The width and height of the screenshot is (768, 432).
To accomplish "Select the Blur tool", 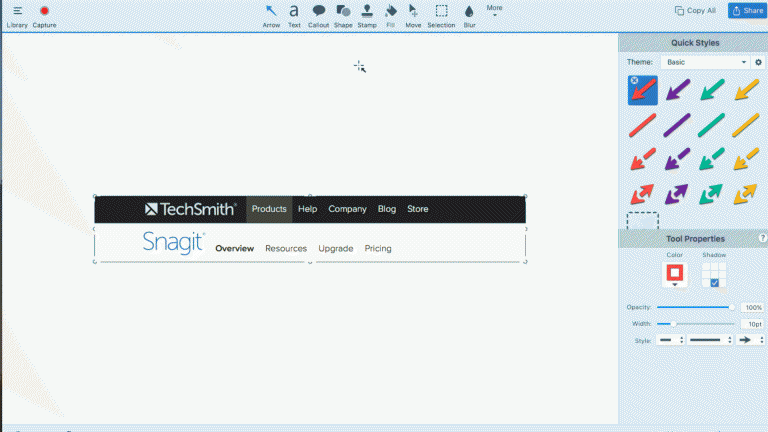I will click(469, 16).
